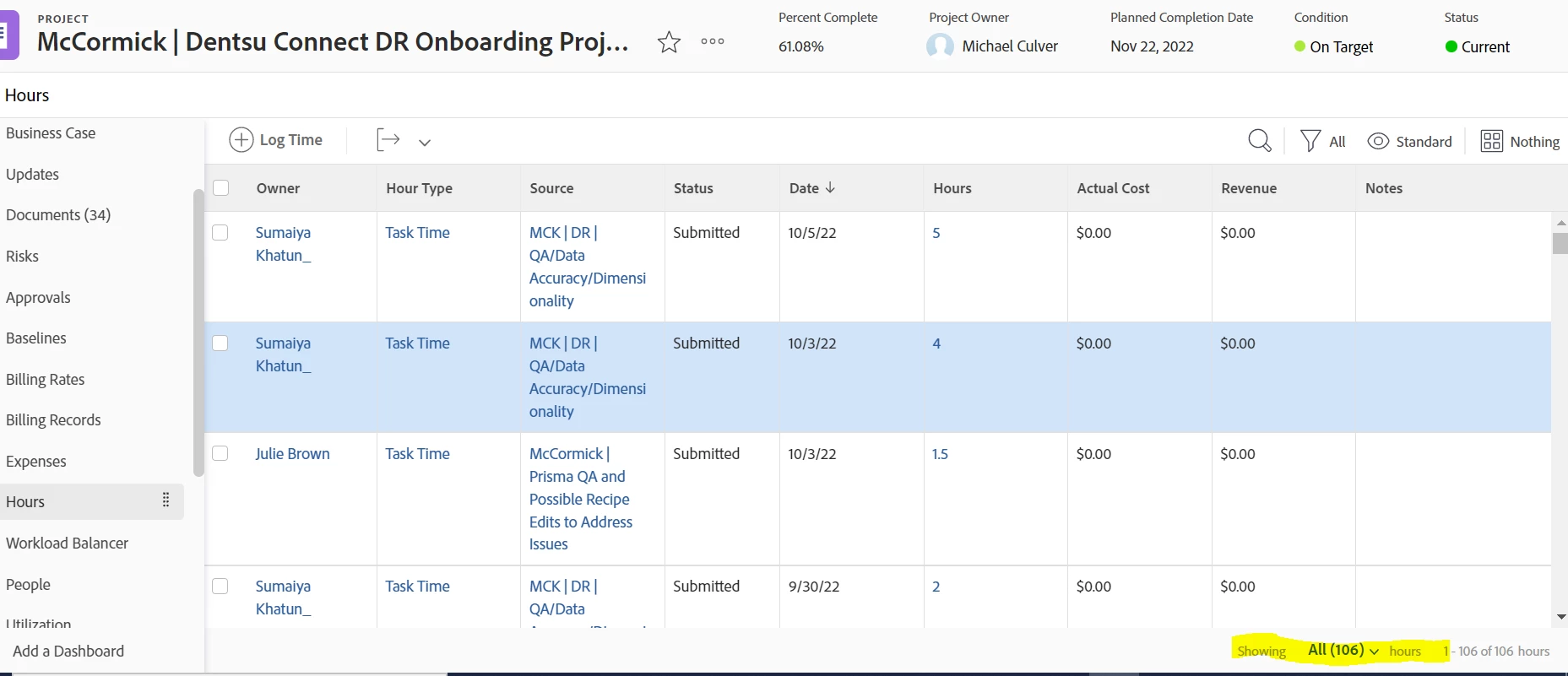Click the Actual Cost column header
The width and height of the screenshot is (1568, 676).
click(x=1113, y=188)
